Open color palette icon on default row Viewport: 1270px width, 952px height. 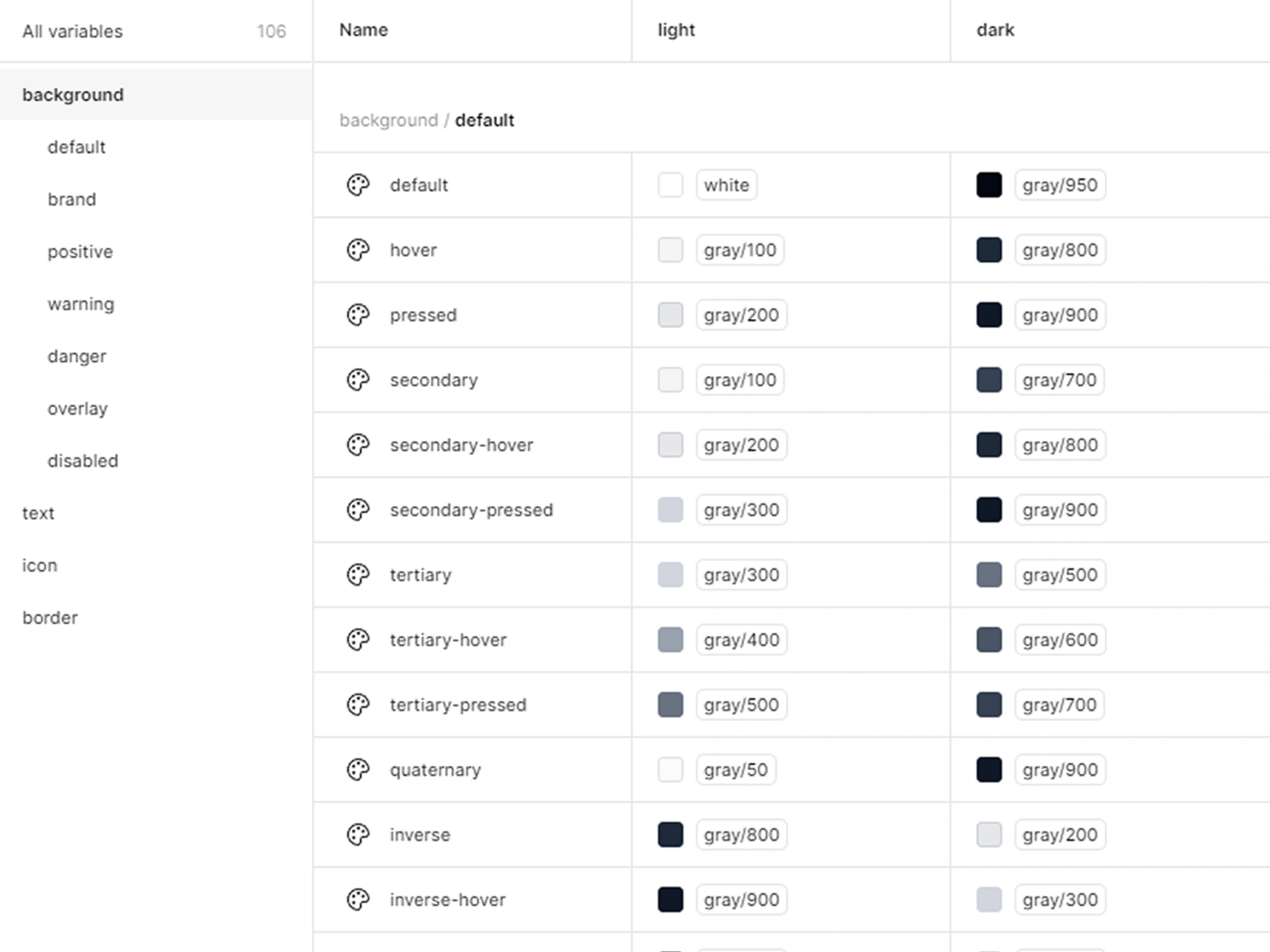tap(357, 184)
